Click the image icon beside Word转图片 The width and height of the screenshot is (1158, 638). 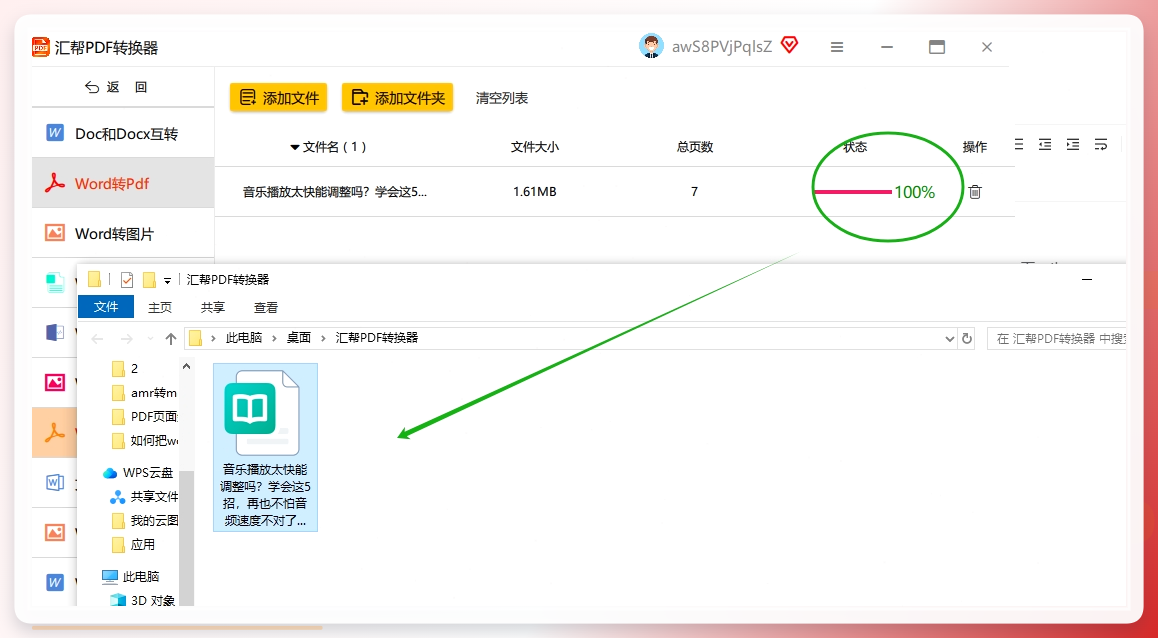[x=55, y=233]
